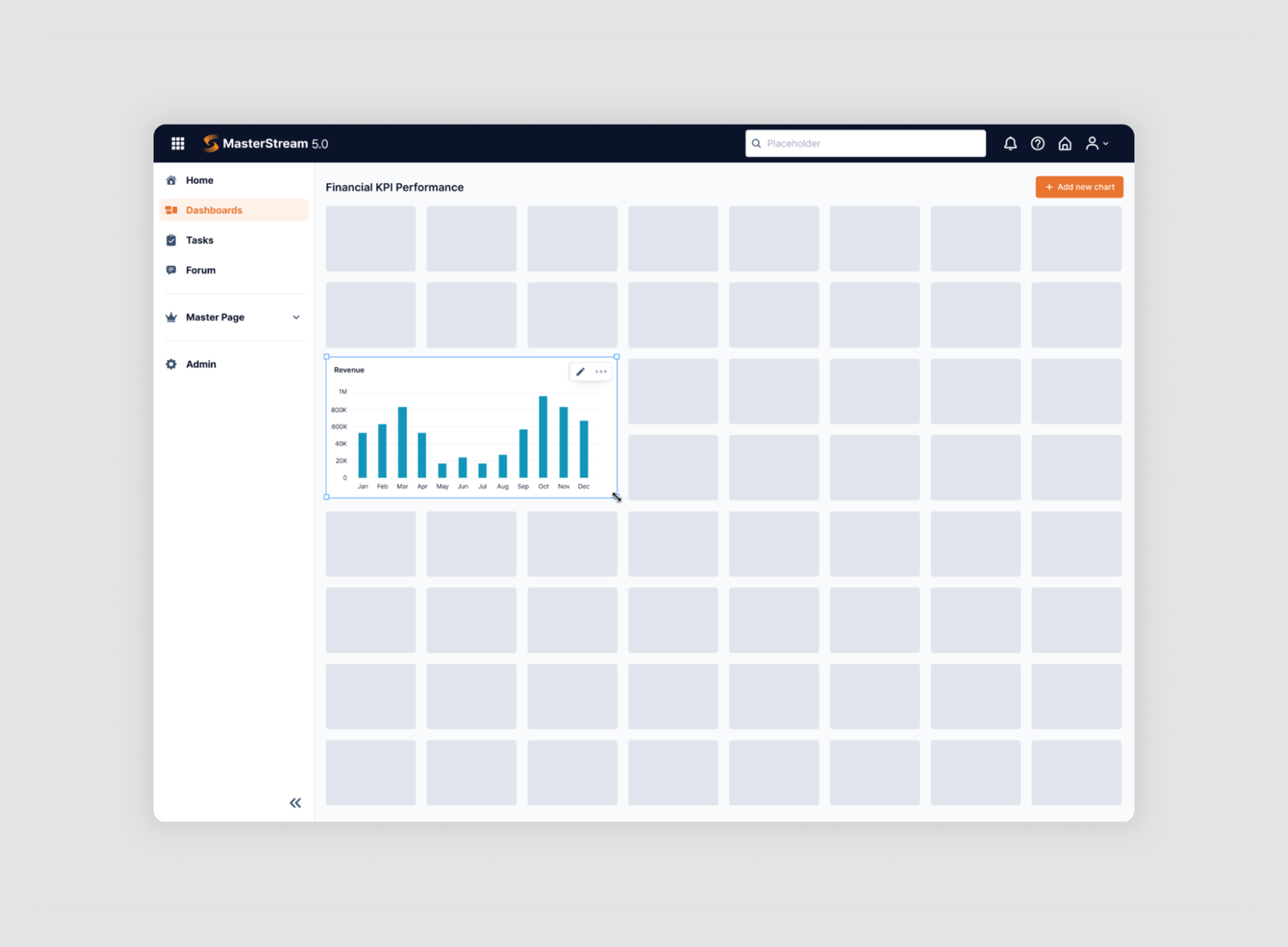Click the Revenue chart title
Viewport: 1288px width, 947px height.
349,370
